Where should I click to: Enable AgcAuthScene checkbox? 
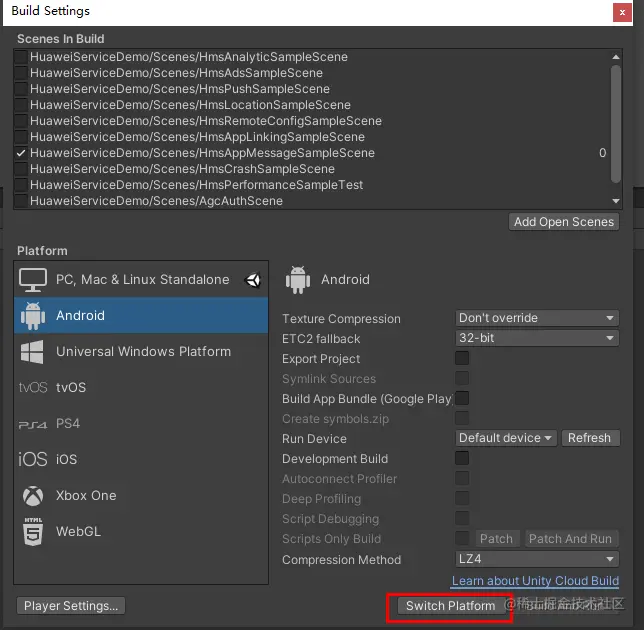tap(21, 201)
